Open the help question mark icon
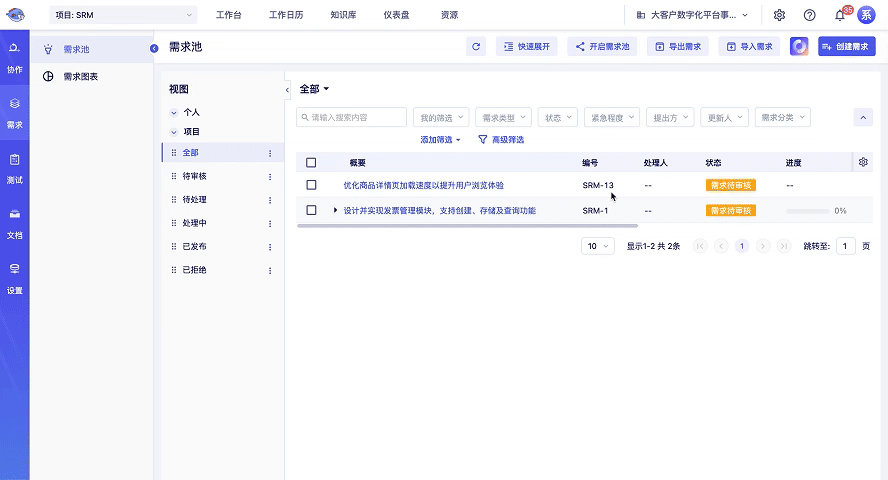 click(x=809, y=15)
